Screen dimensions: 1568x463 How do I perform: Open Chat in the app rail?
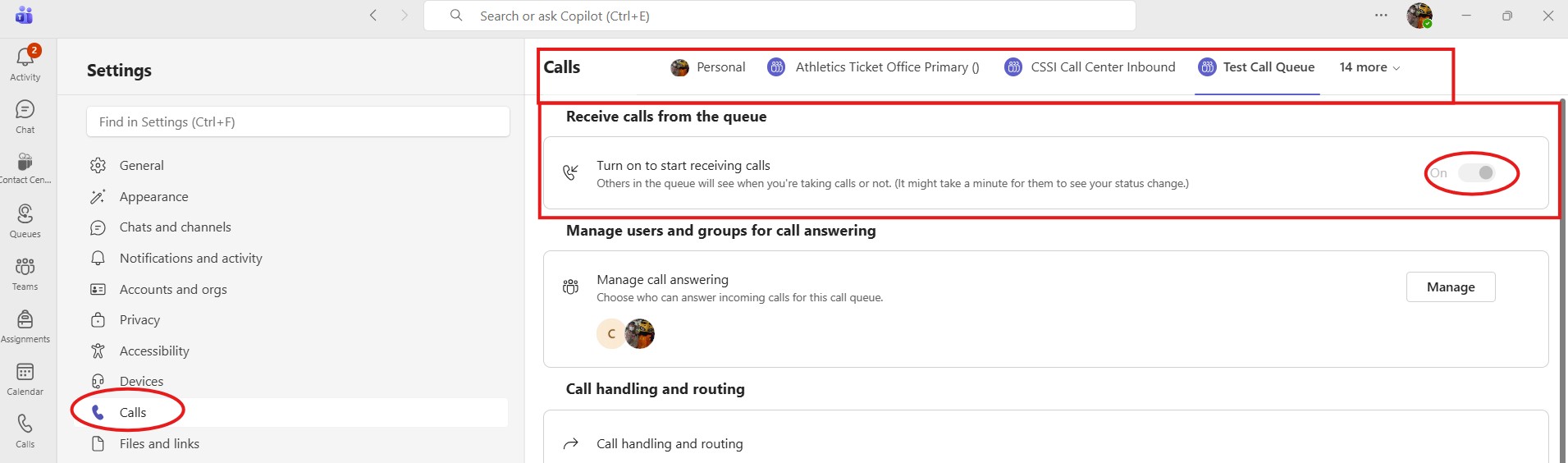coord(25,117)
